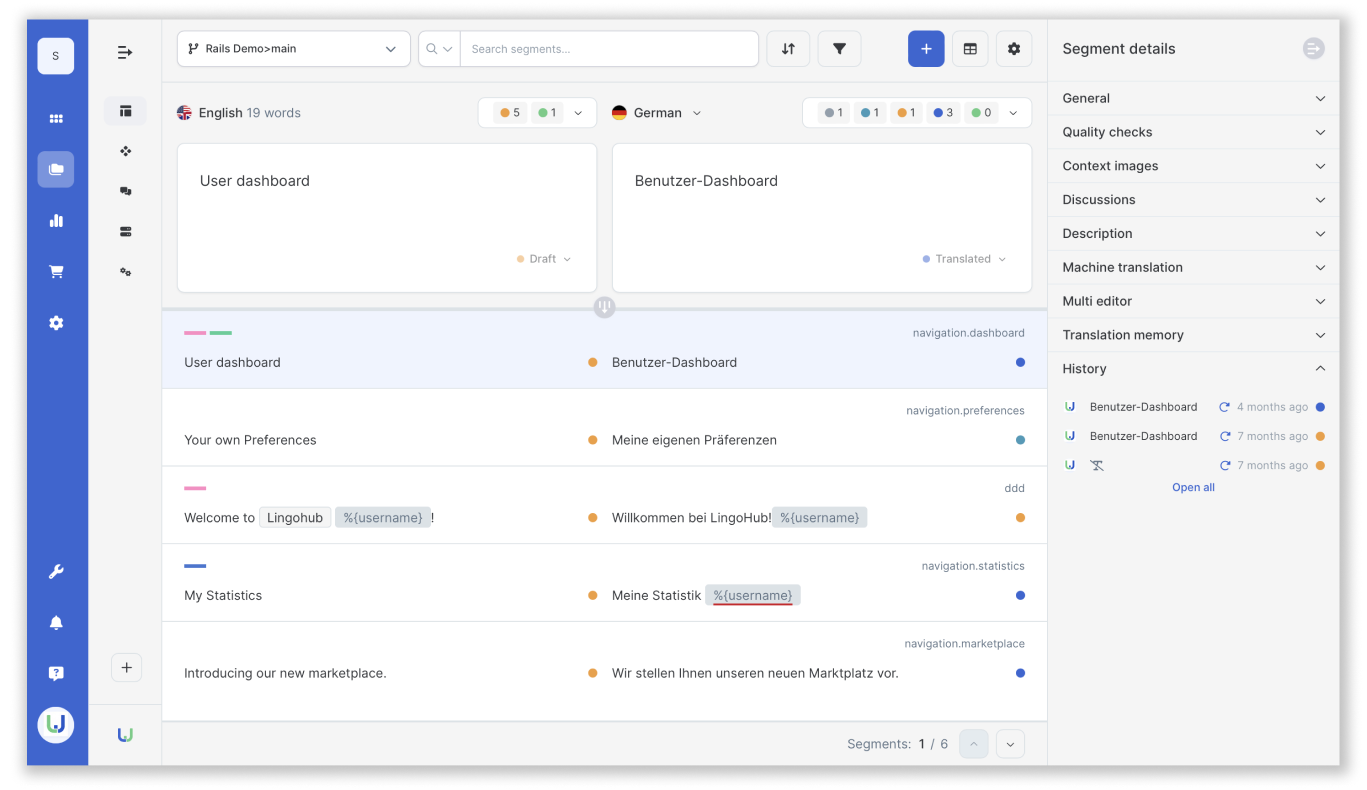Open the Rails Demo>main branch dropdown

294,49
